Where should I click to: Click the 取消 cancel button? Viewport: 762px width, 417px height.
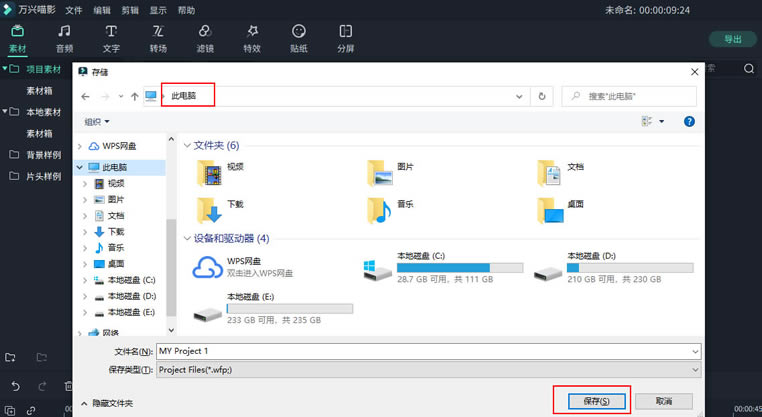(664, 400)
